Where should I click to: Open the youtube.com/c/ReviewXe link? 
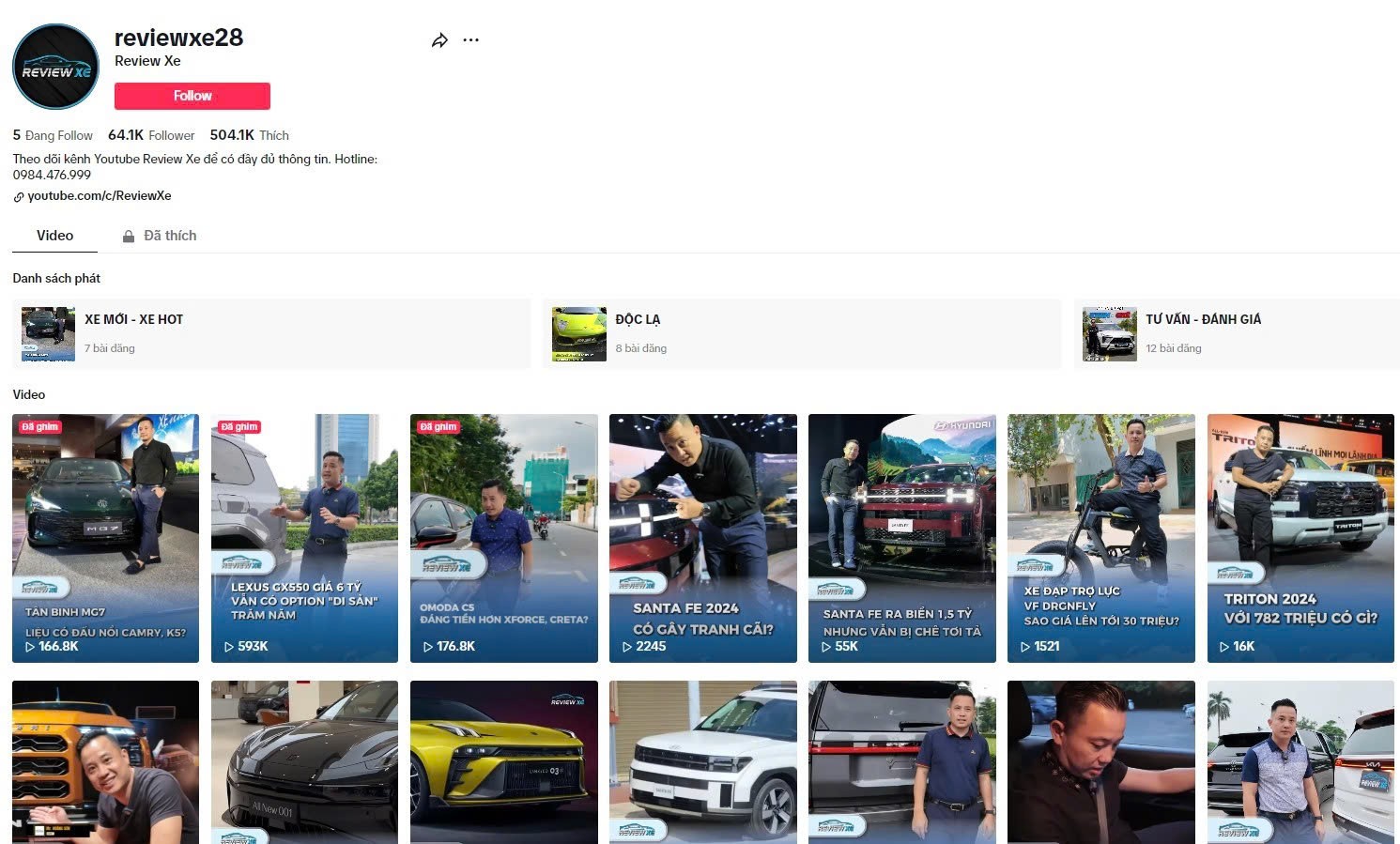[x=100, y=196]
